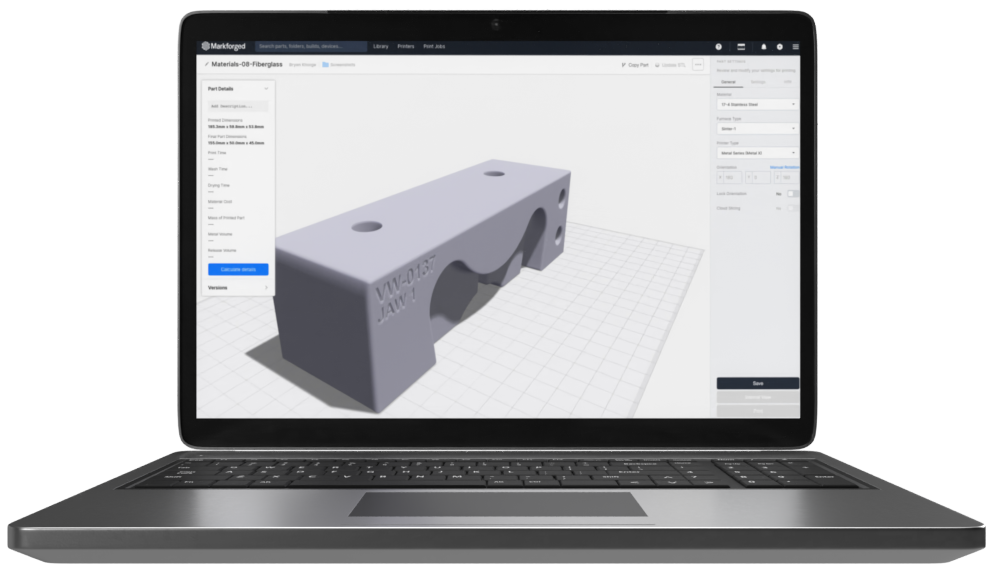Open the three-dot more options button

point(698,64)
